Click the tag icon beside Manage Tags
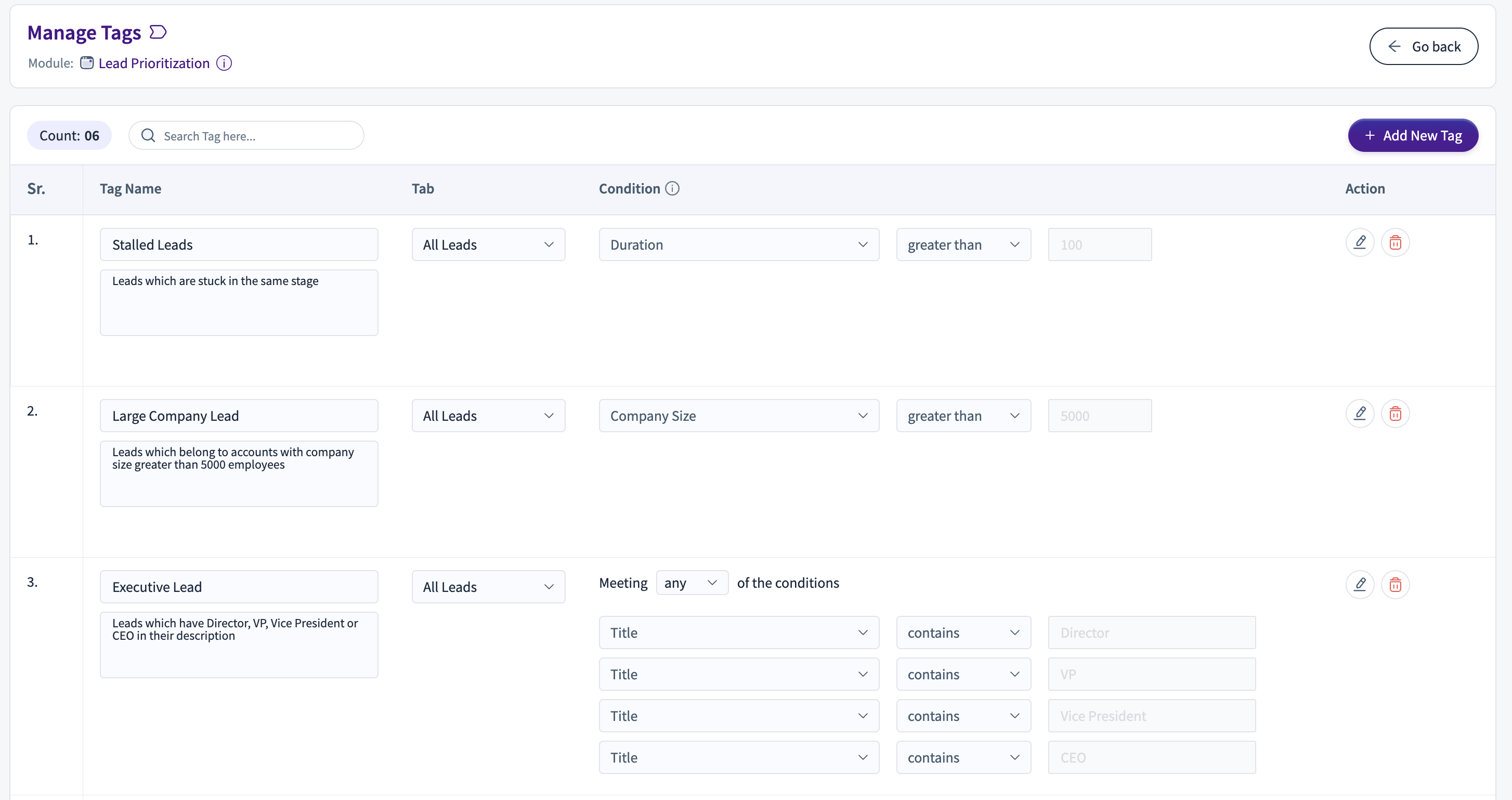This screenshot has width=1512, height=800. [158, 32]
